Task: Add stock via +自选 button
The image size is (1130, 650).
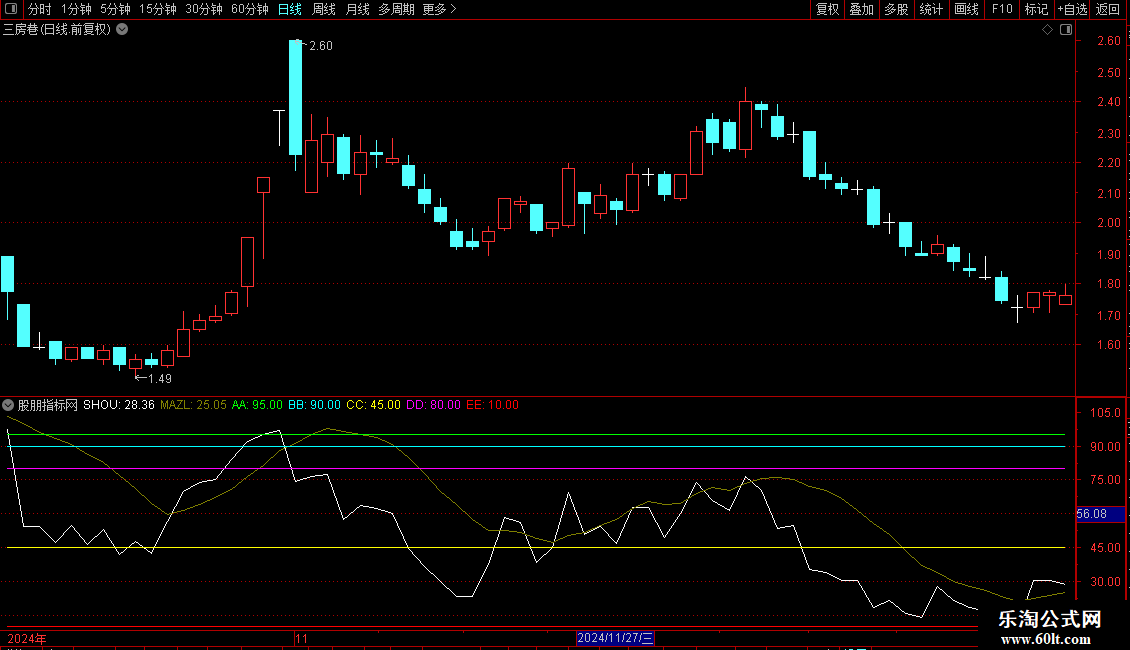Action: [1072, 9]
